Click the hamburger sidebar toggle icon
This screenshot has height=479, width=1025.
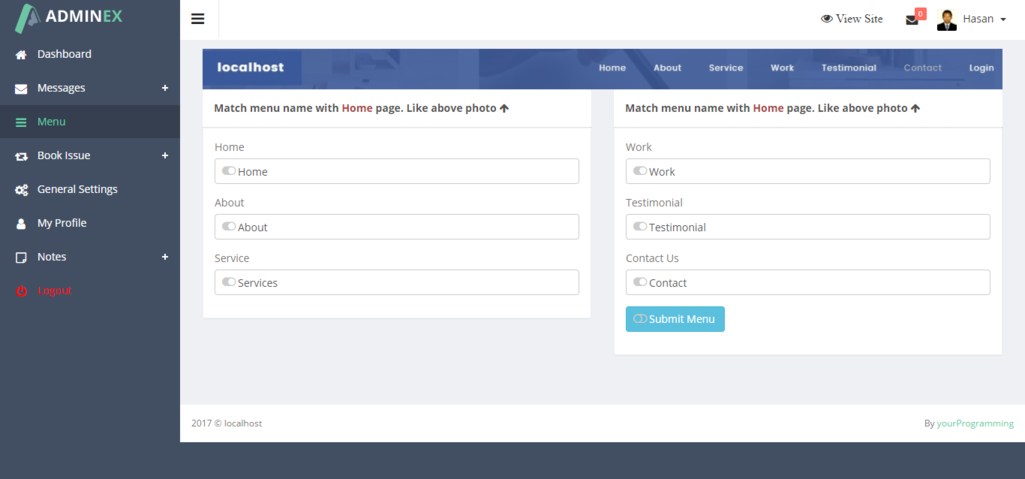[x=198, y=19]
